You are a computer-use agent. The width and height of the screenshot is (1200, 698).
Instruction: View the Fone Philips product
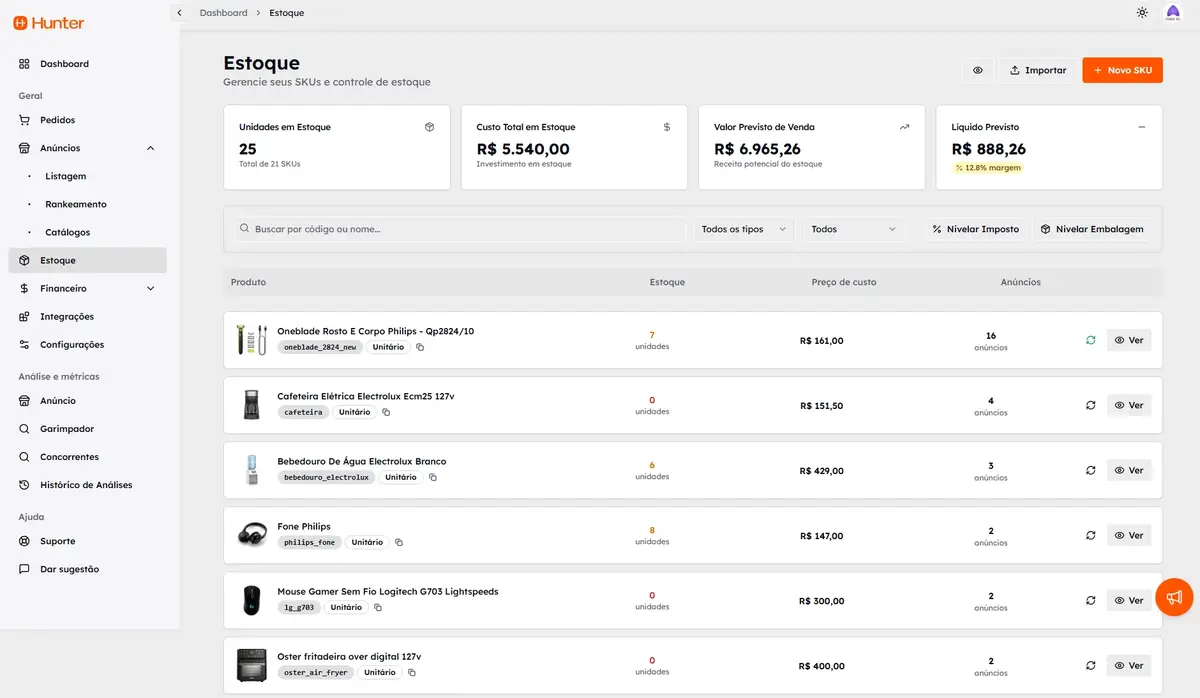pos(1129,535)
